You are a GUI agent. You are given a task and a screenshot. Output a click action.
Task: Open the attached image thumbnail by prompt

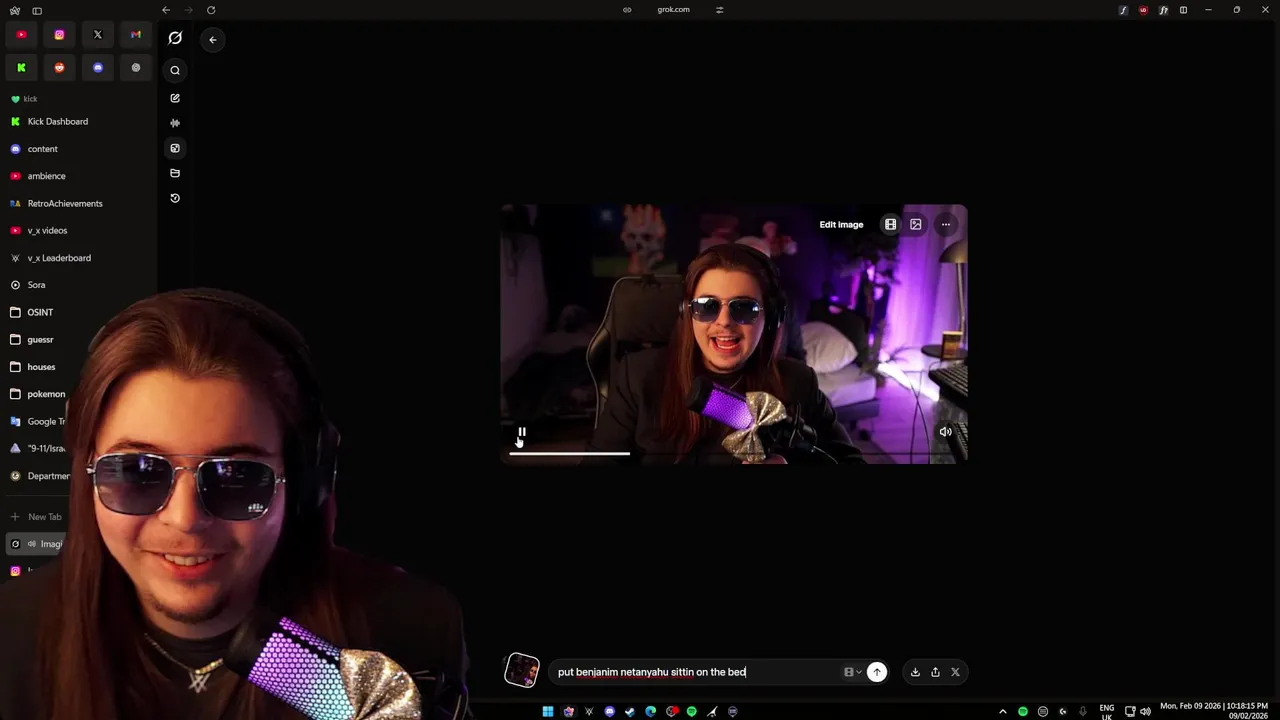coord(522,670)
